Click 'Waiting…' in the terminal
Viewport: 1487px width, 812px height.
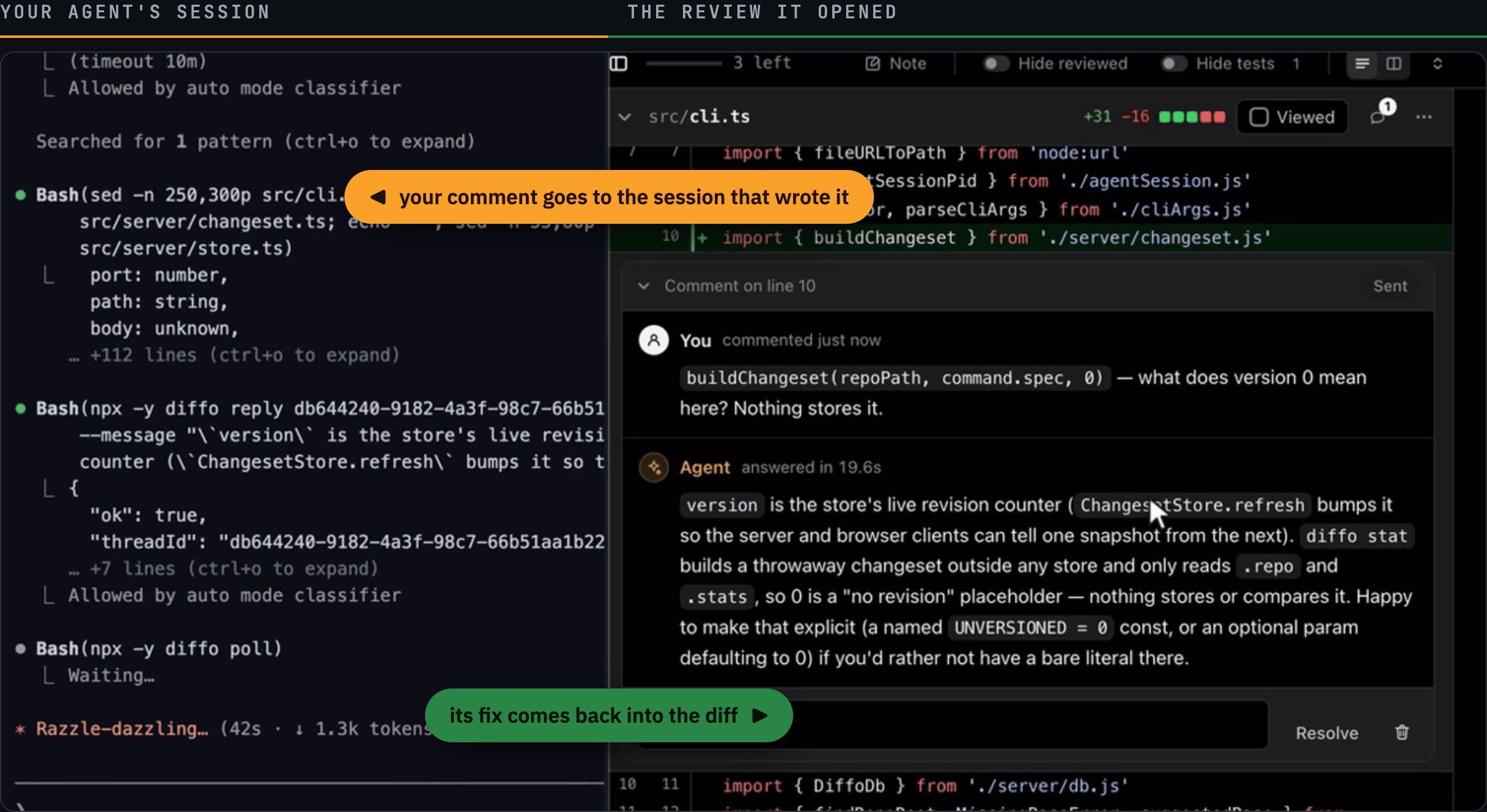tap(111, 676)
